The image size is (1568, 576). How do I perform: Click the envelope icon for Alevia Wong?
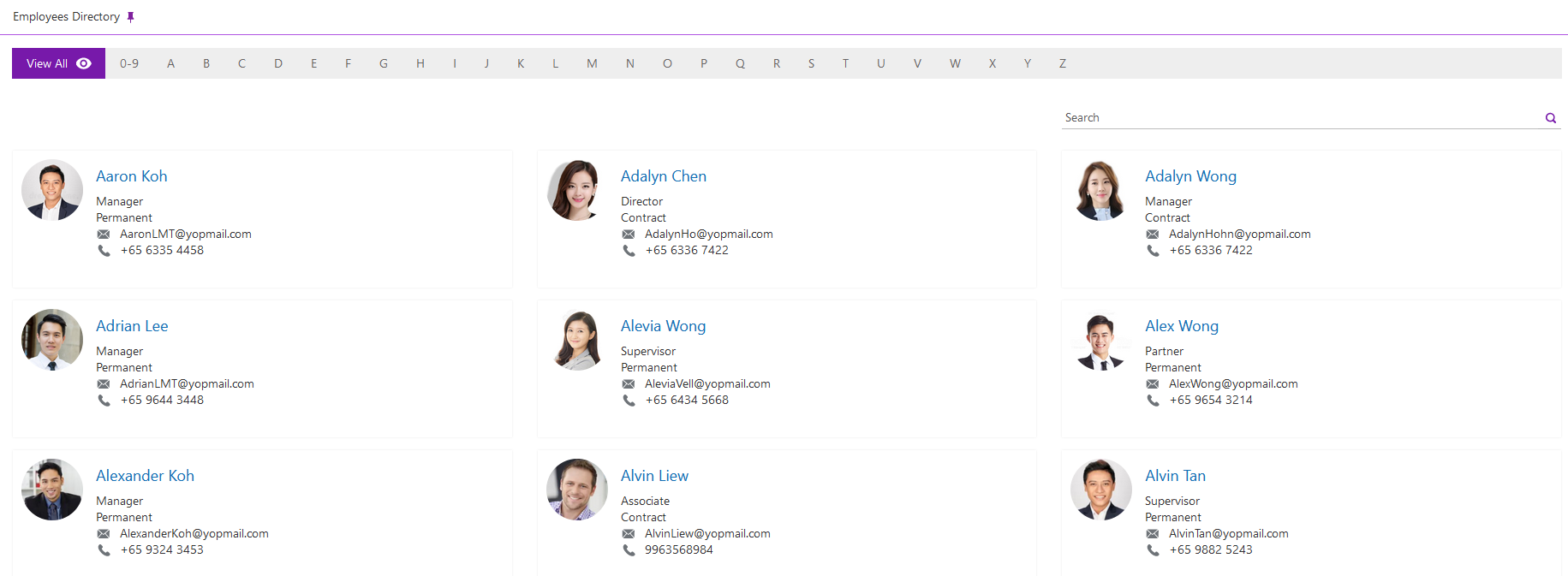click(x=629, y=384)
